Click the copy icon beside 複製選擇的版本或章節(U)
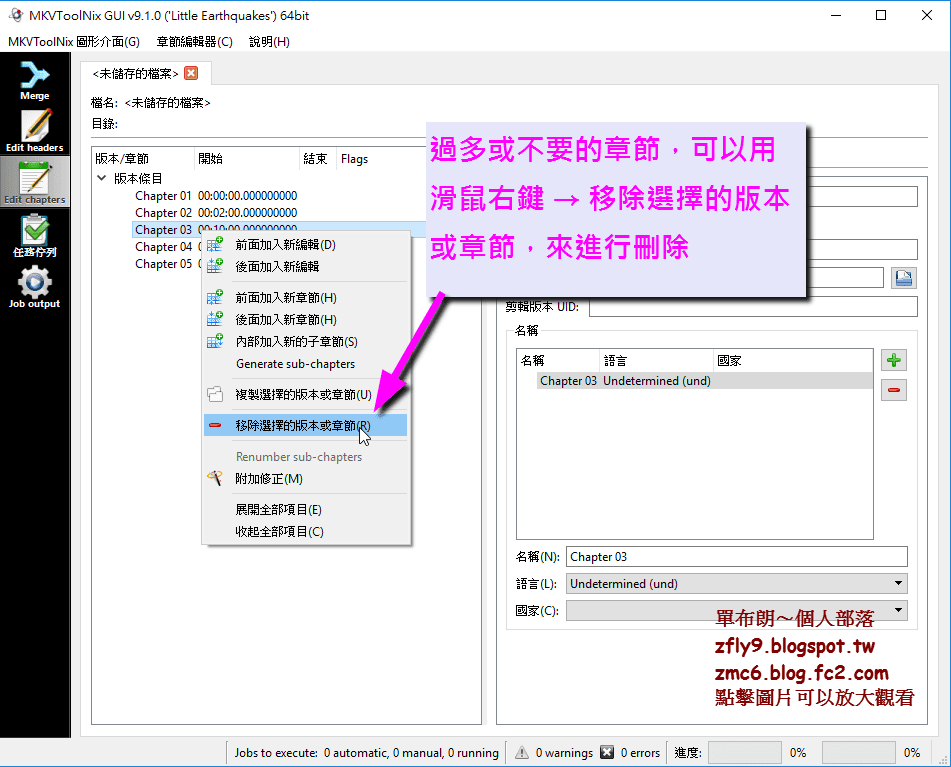 215,395
